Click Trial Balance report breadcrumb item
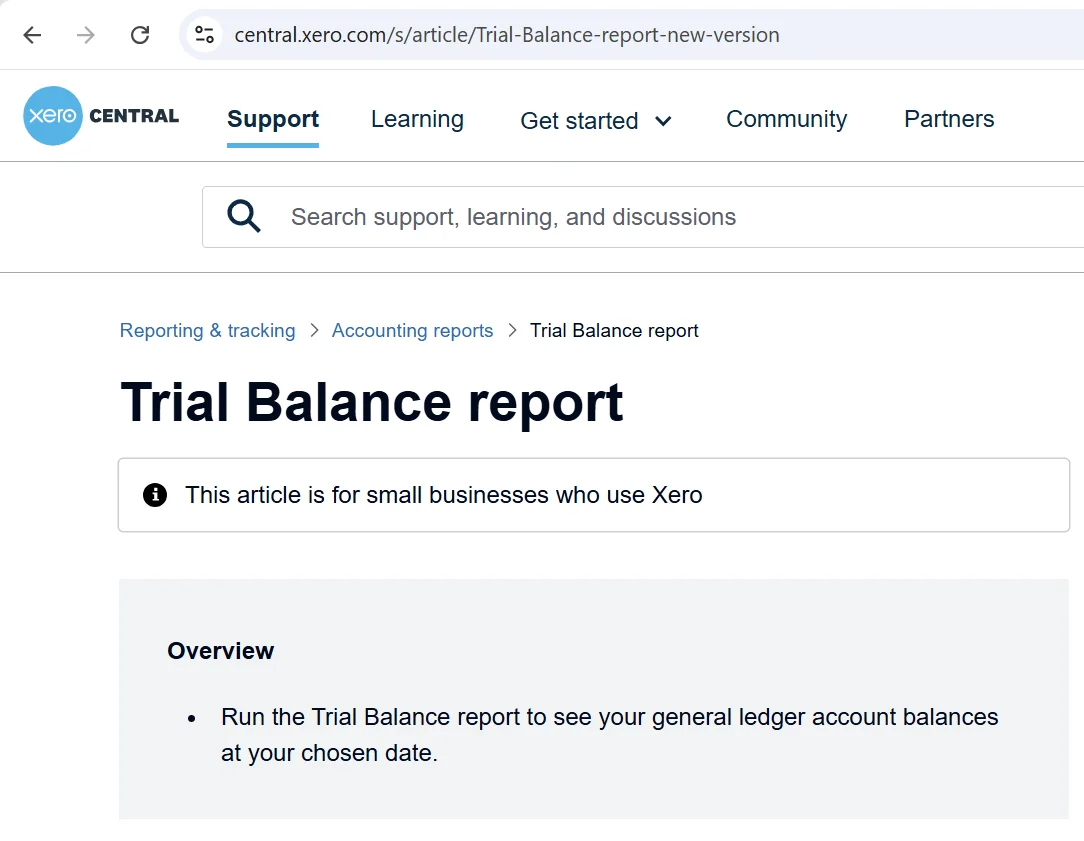Screen dimensions: 1084x841 [614, 331]
